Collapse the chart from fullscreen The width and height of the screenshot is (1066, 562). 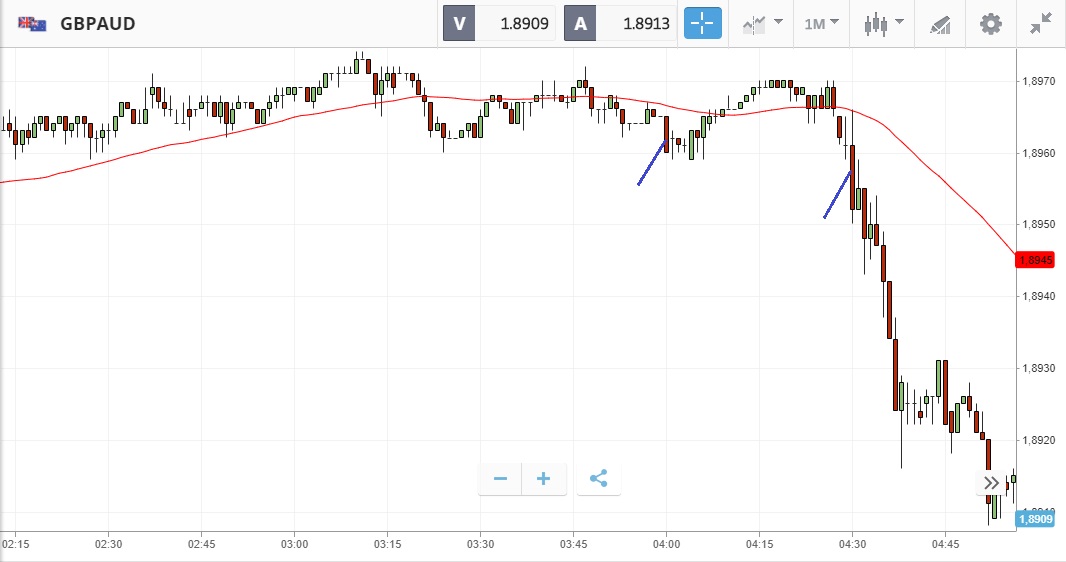click(1041, 23)
